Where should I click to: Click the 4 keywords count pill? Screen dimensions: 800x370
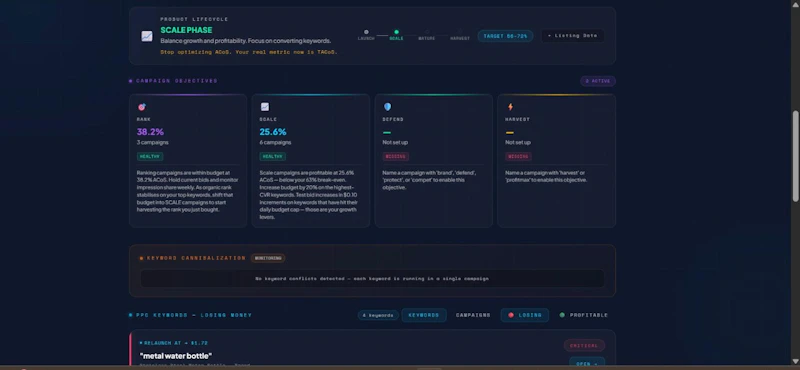378,315
